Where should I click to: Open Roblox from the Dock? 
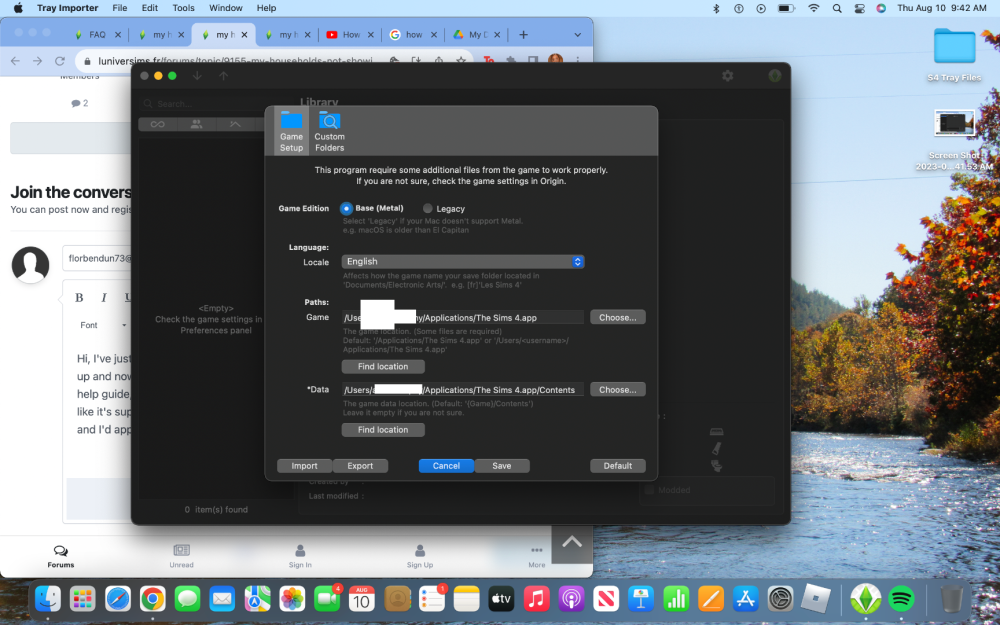point(817,599)
